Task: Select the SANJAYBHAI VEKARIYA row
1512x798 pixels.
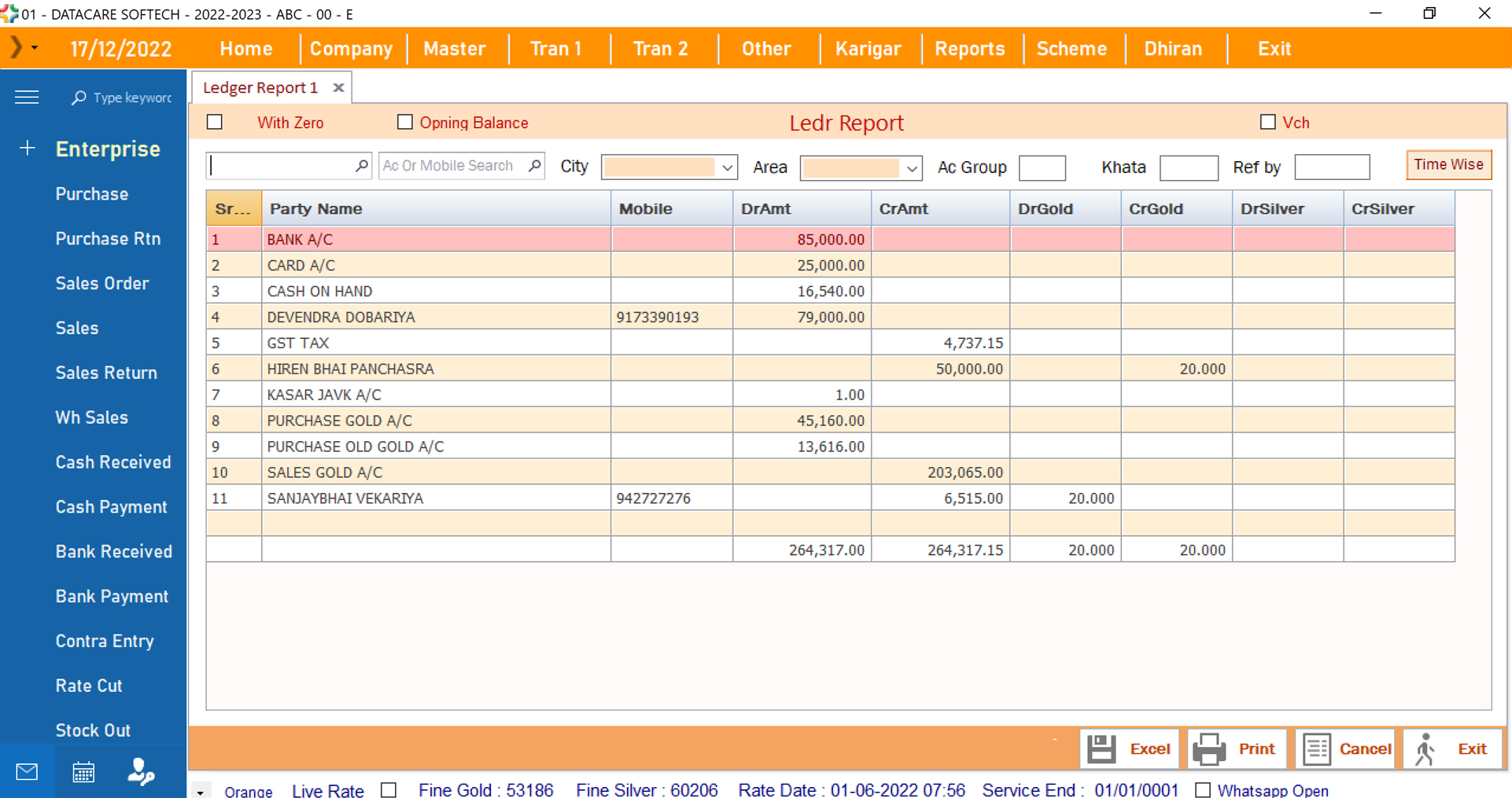Action: (831, 498)
